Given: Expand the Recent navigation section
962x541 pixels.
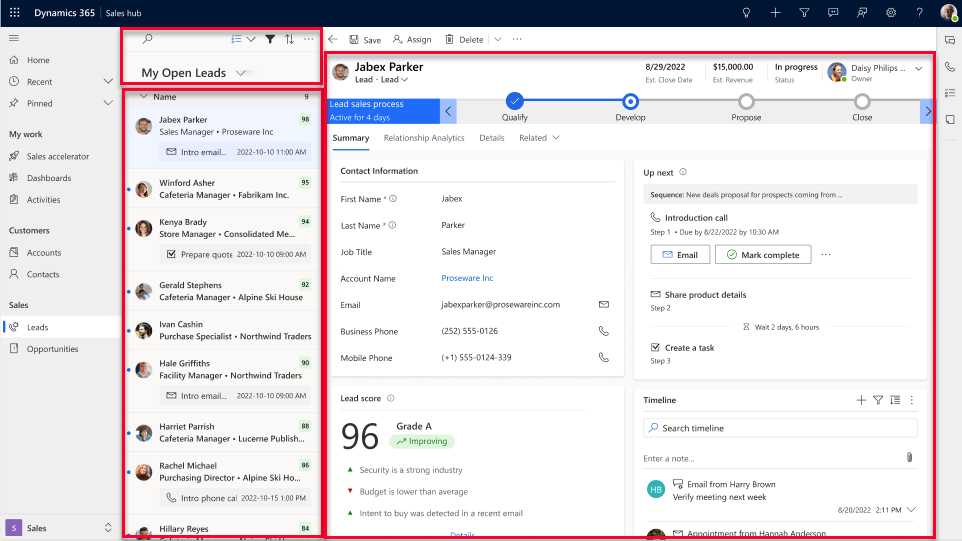Looking at the screenshot, I should 108,82.
